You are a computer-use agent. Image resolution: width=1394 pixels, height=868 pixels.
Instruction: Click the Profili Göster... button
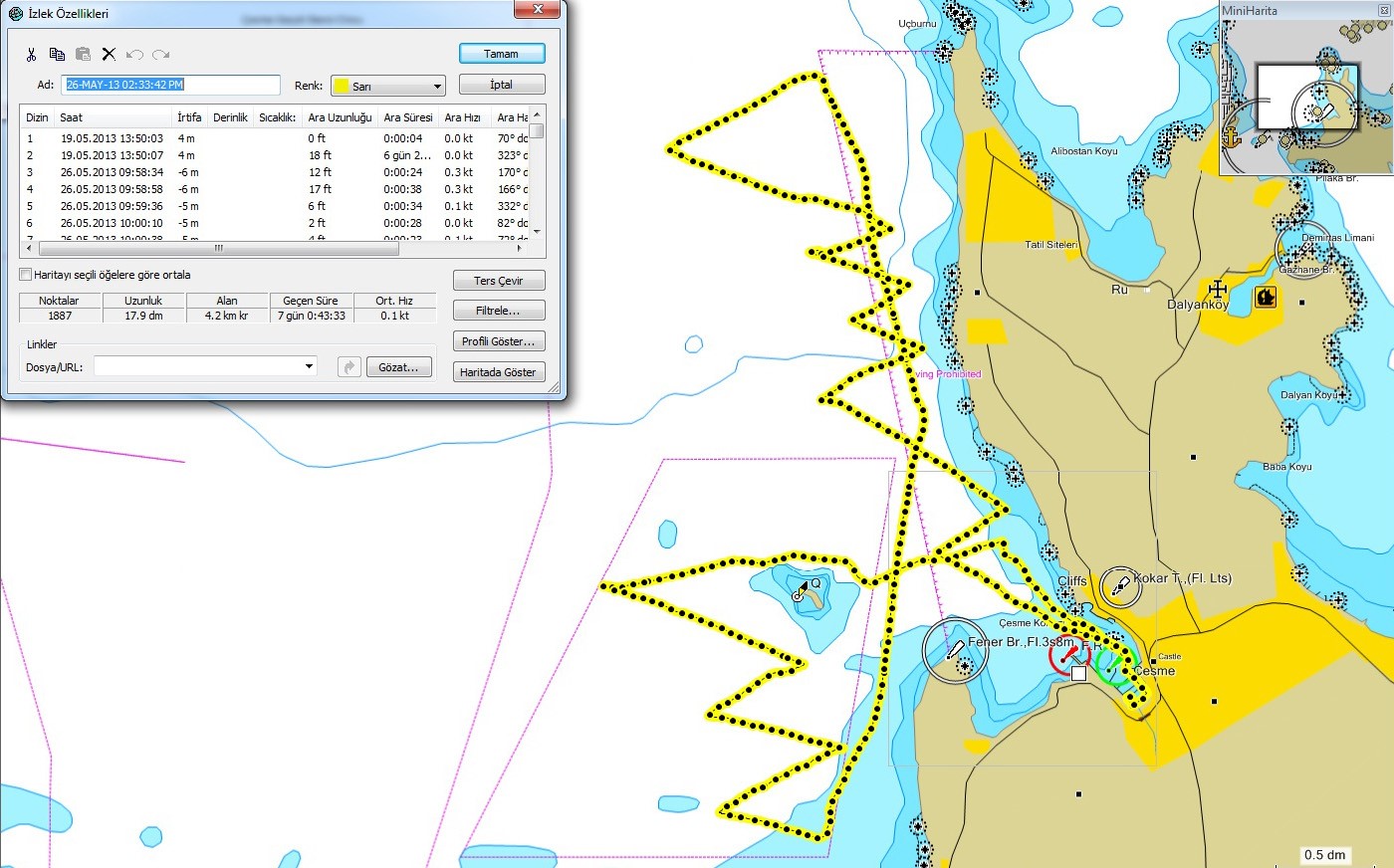pos(499,341)
